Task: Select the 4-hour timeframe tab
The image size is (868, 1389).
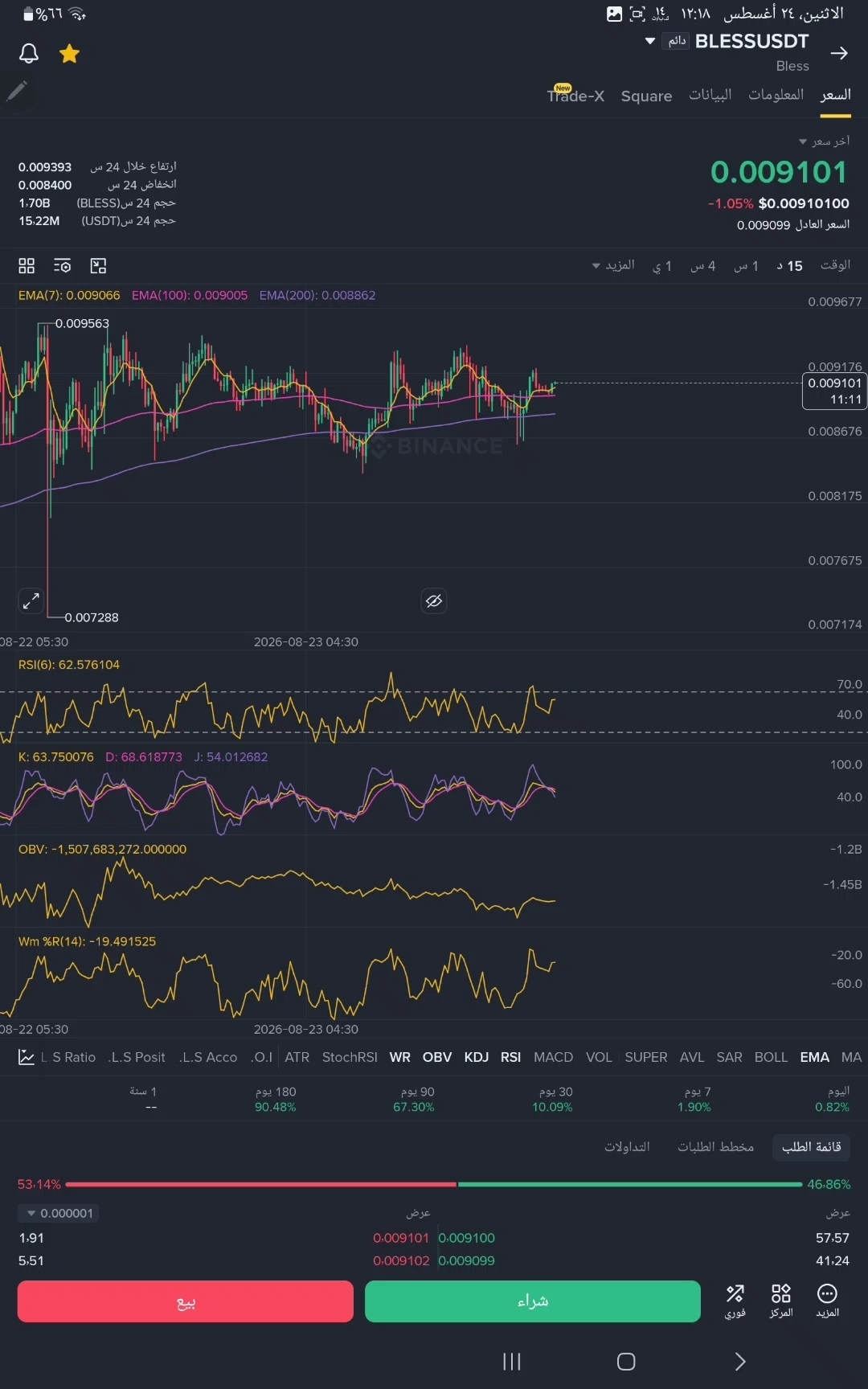Action: (703, 265)
